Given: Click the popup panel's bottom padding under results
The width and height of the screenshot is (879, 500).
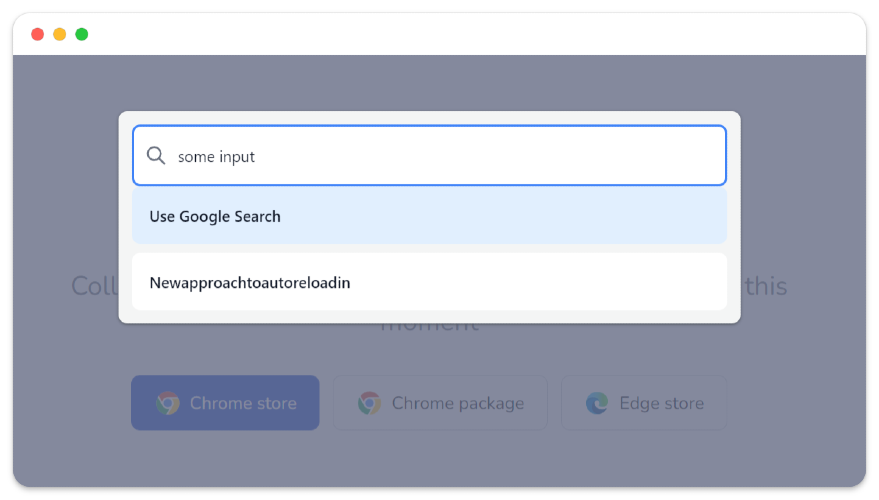Looking at the screenshot, I should pyautogui.click(x=429, y=316).
